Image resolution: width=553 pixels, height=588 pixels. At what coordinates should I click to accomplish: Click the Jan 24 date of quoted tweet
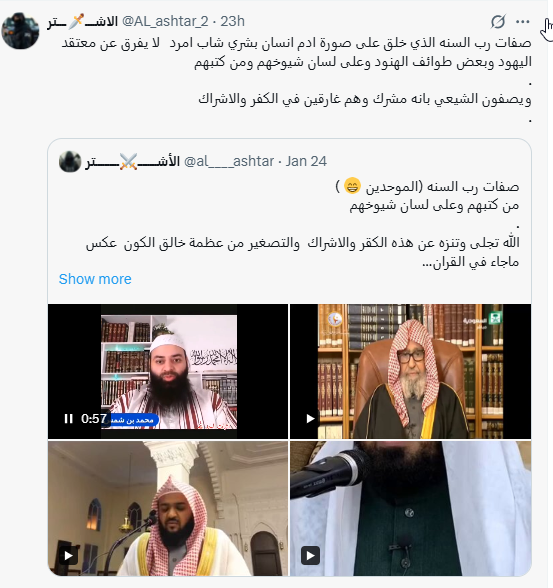306,161
